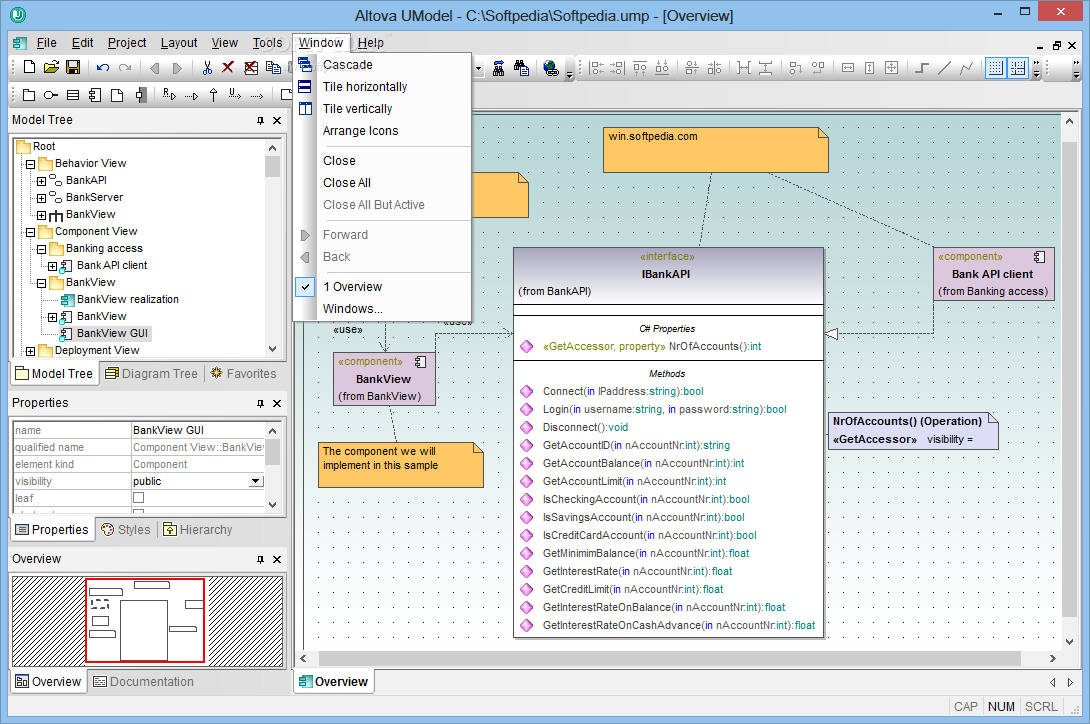
Task: Select Close All in the Window menu
Action: coord(382,183)
